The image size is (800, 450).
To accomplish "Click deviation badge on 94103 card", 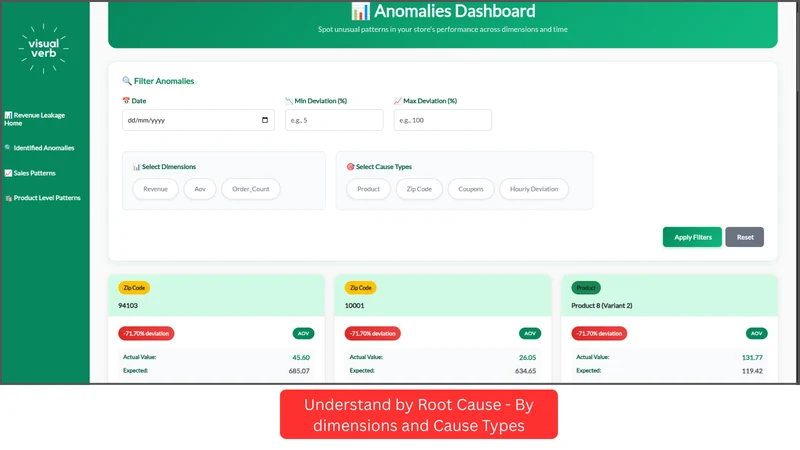I will click(x=146, y=334).
